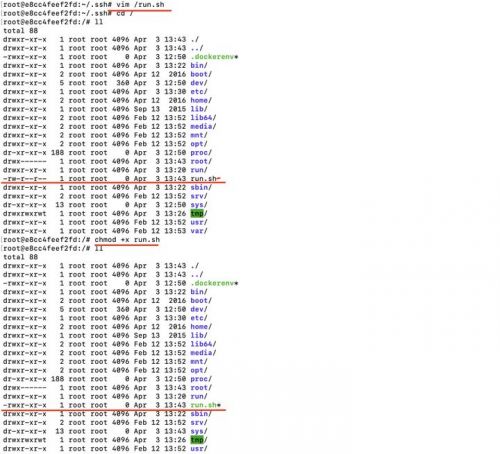This screenshot has height=454, width=500.
Task: Select the highlighted tmp/ in second listing
Action: tap(199, 440)
